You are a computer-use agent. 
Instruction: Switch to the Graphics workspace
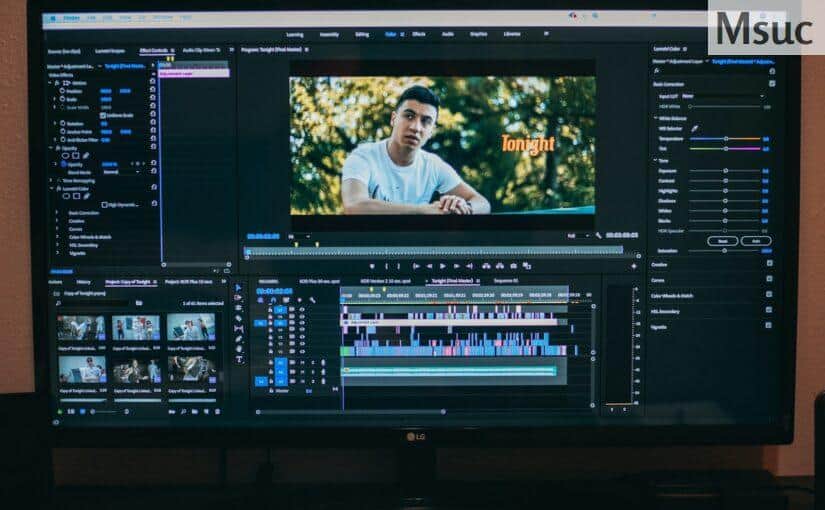coord(478,34)
